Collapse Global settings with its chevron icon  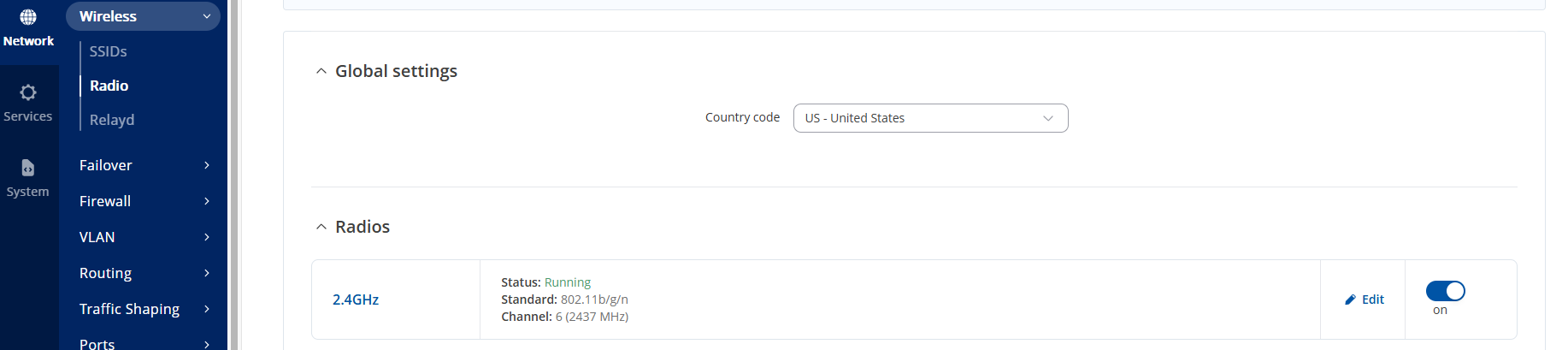coord(321,72)
